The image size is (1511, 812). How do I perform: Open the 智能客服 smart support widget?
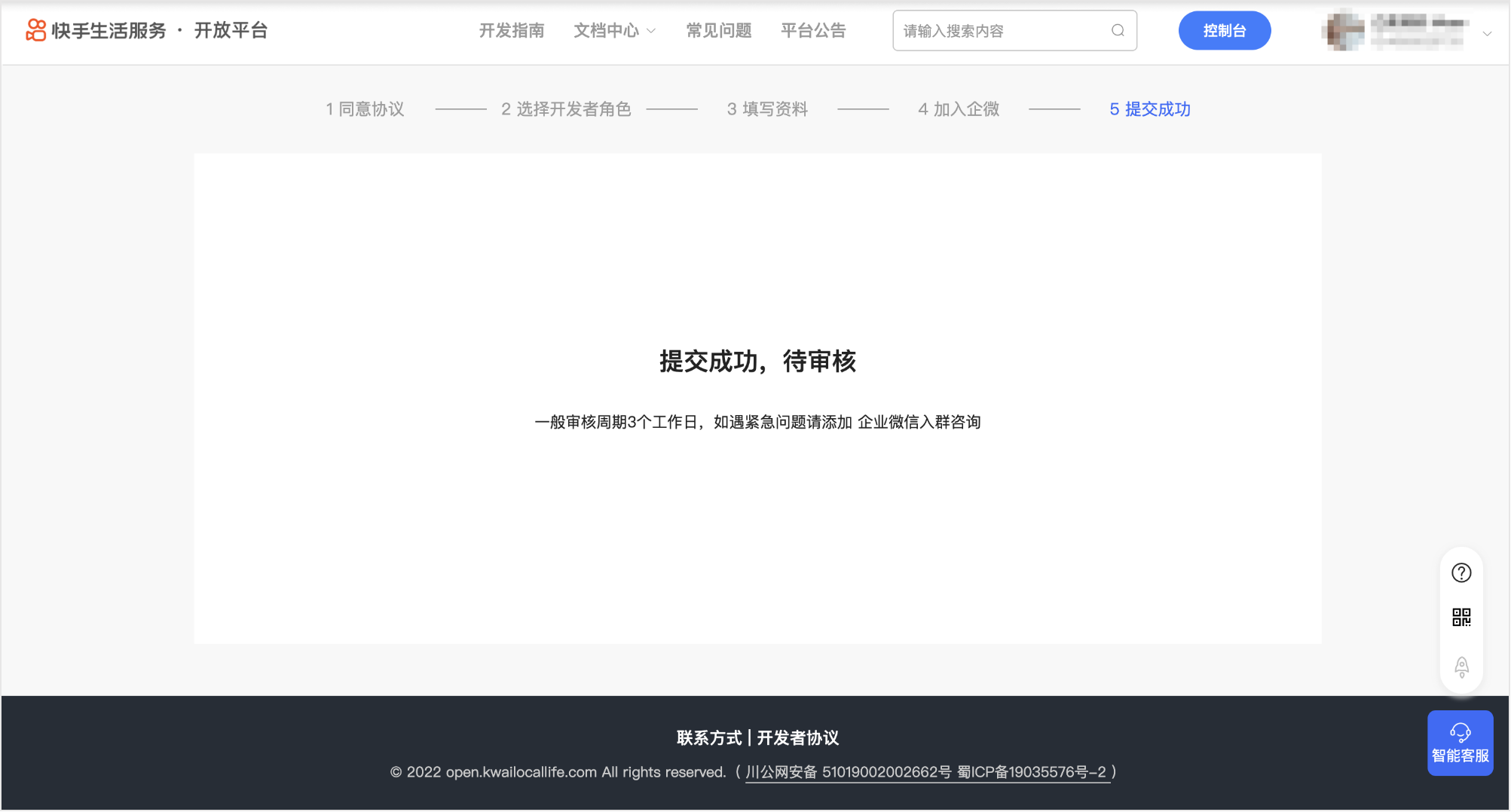click(x=1460, y=743)
